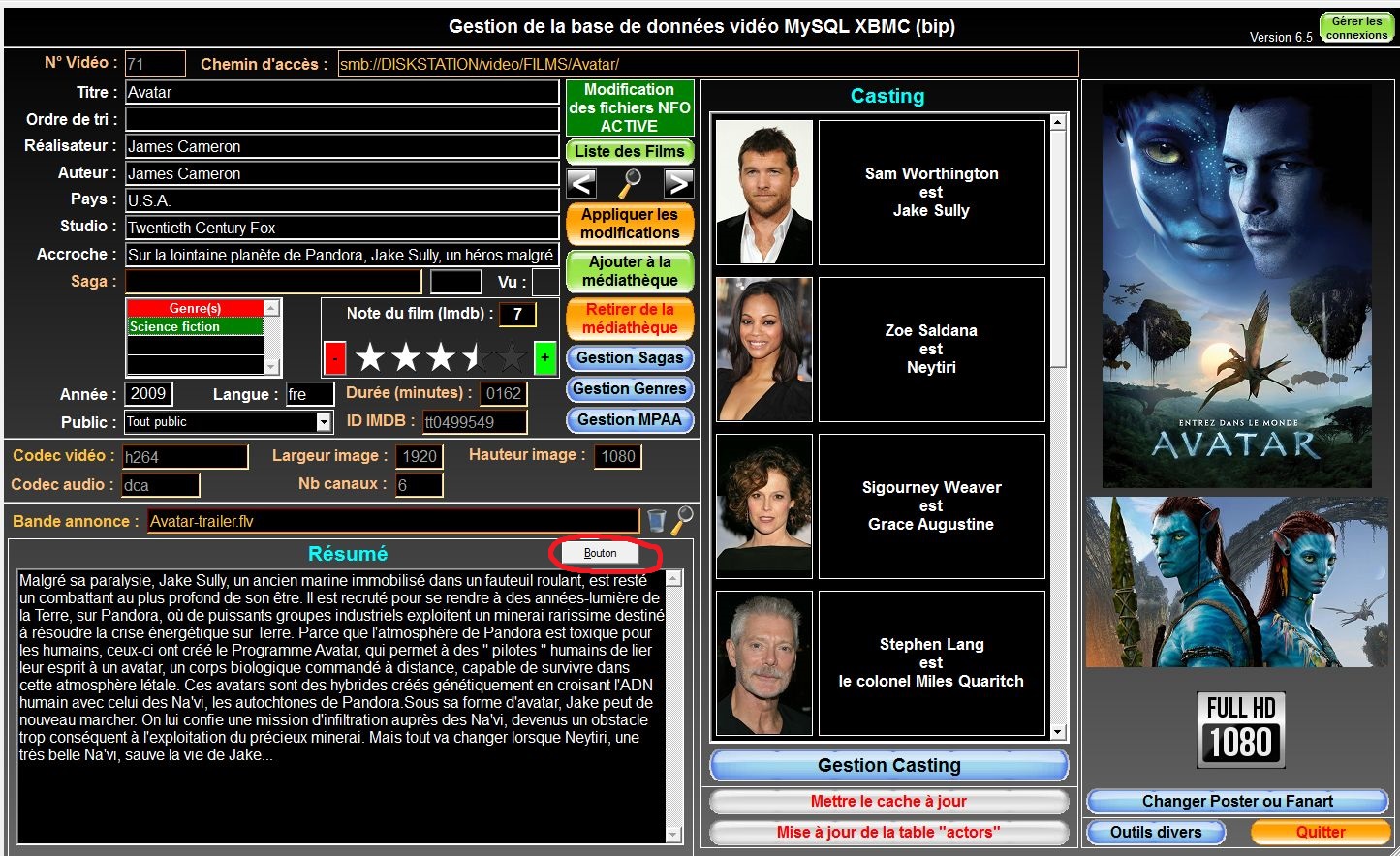Go to the previous film with left arrow
Image resolution: width=1400 pixels, height=856 pixels.
[581, 183]
